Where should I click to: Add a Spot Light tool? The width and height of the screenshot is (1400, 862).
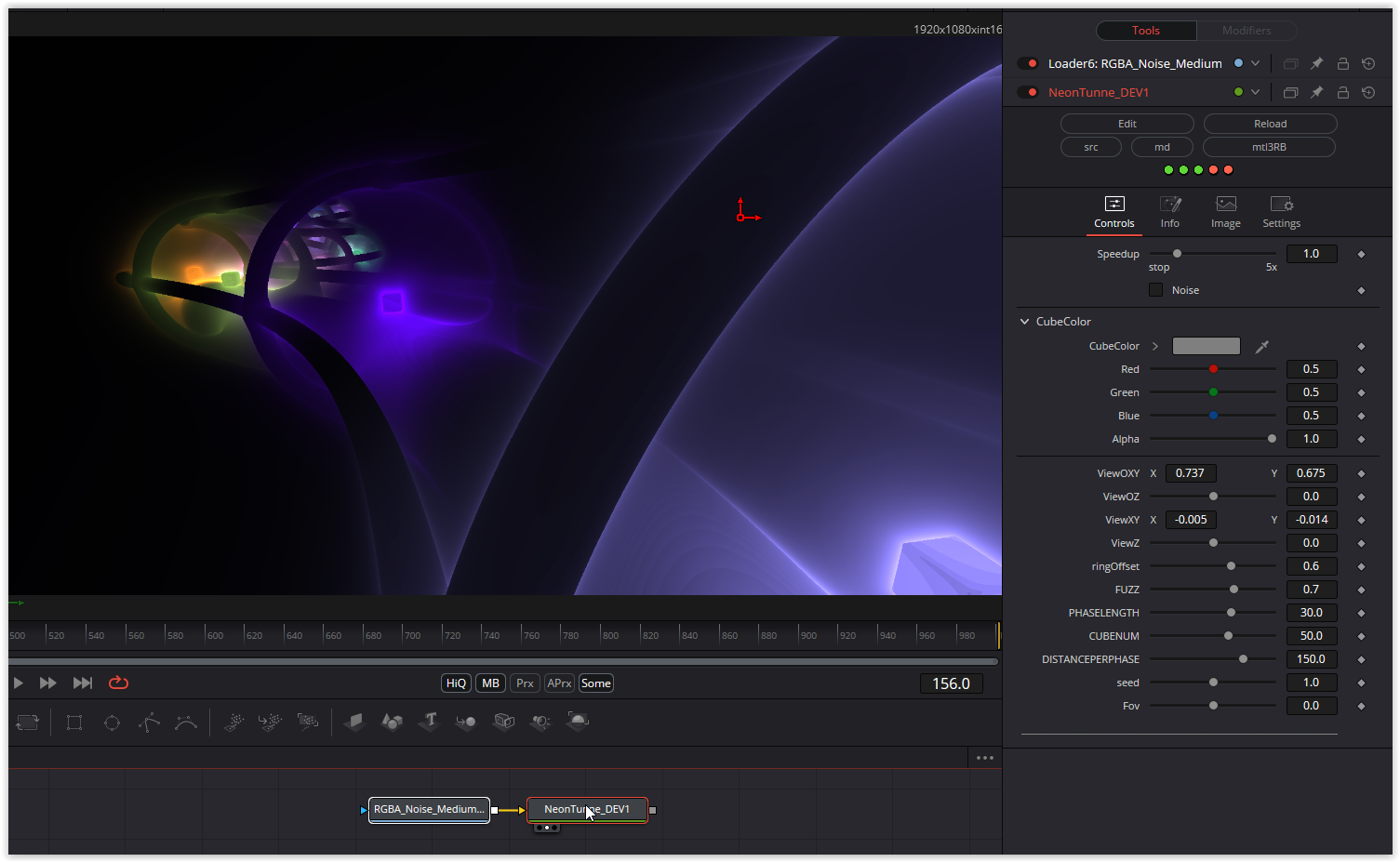click(540, 723)
